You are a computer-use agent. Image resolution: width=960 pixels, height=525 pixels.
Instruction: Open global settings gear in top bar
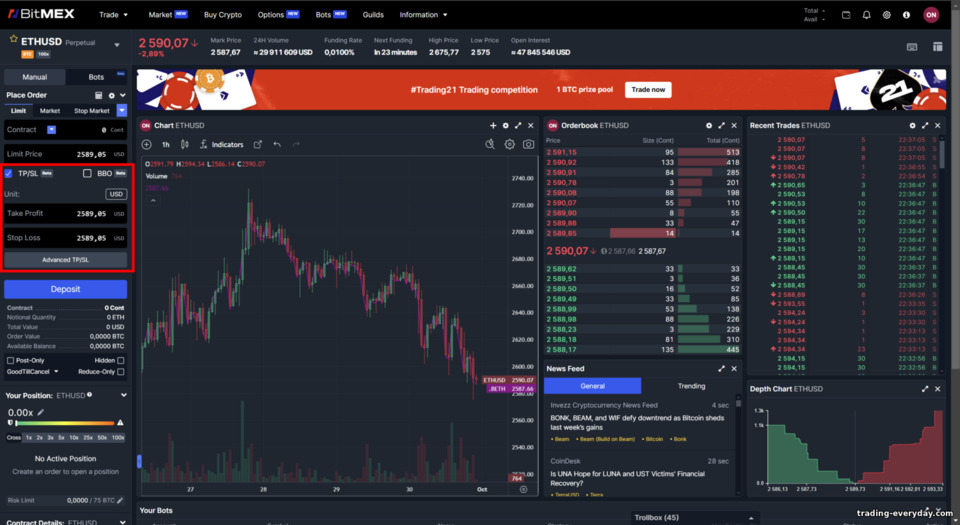(x=887, y=15)
